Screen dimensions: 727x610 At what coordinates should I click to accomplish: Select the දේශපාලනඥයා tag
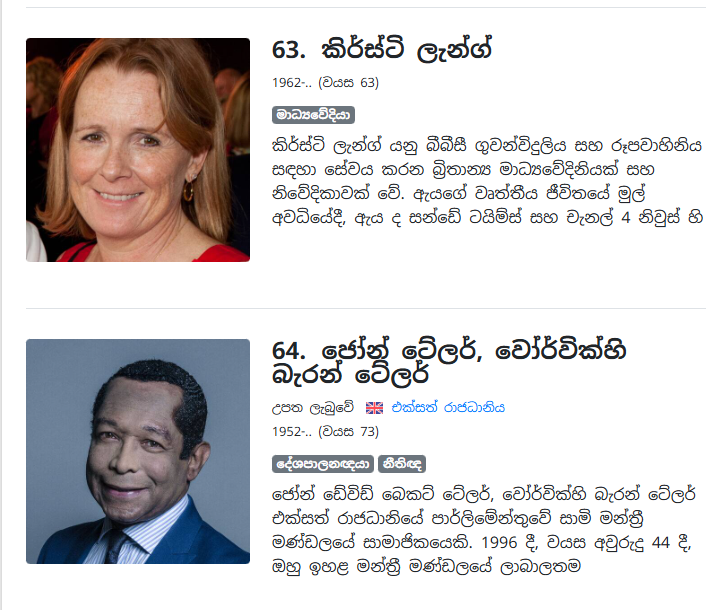point(323,464)
